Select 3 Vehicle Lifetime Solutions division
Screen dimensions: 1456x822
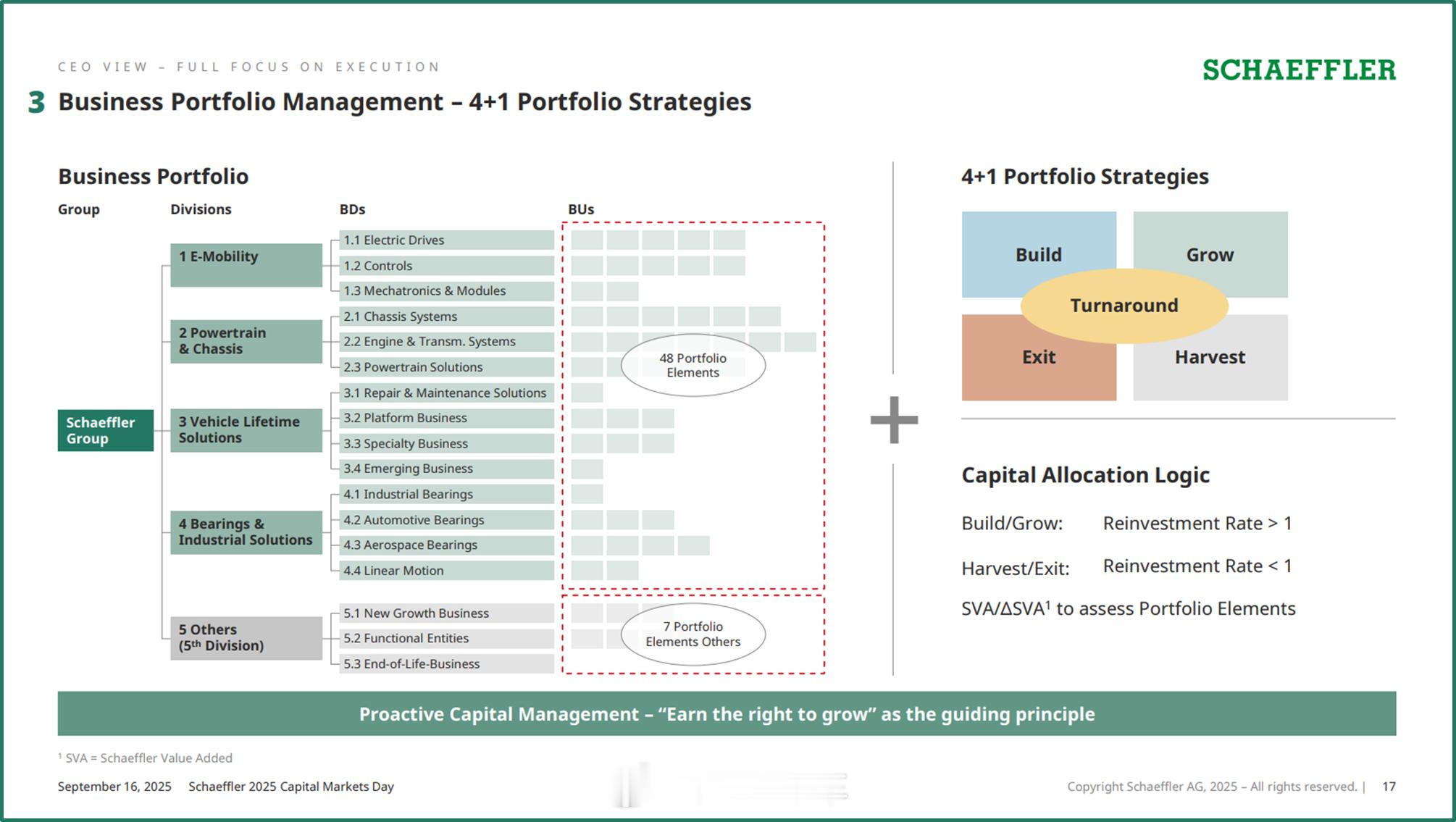pos(246,430)
